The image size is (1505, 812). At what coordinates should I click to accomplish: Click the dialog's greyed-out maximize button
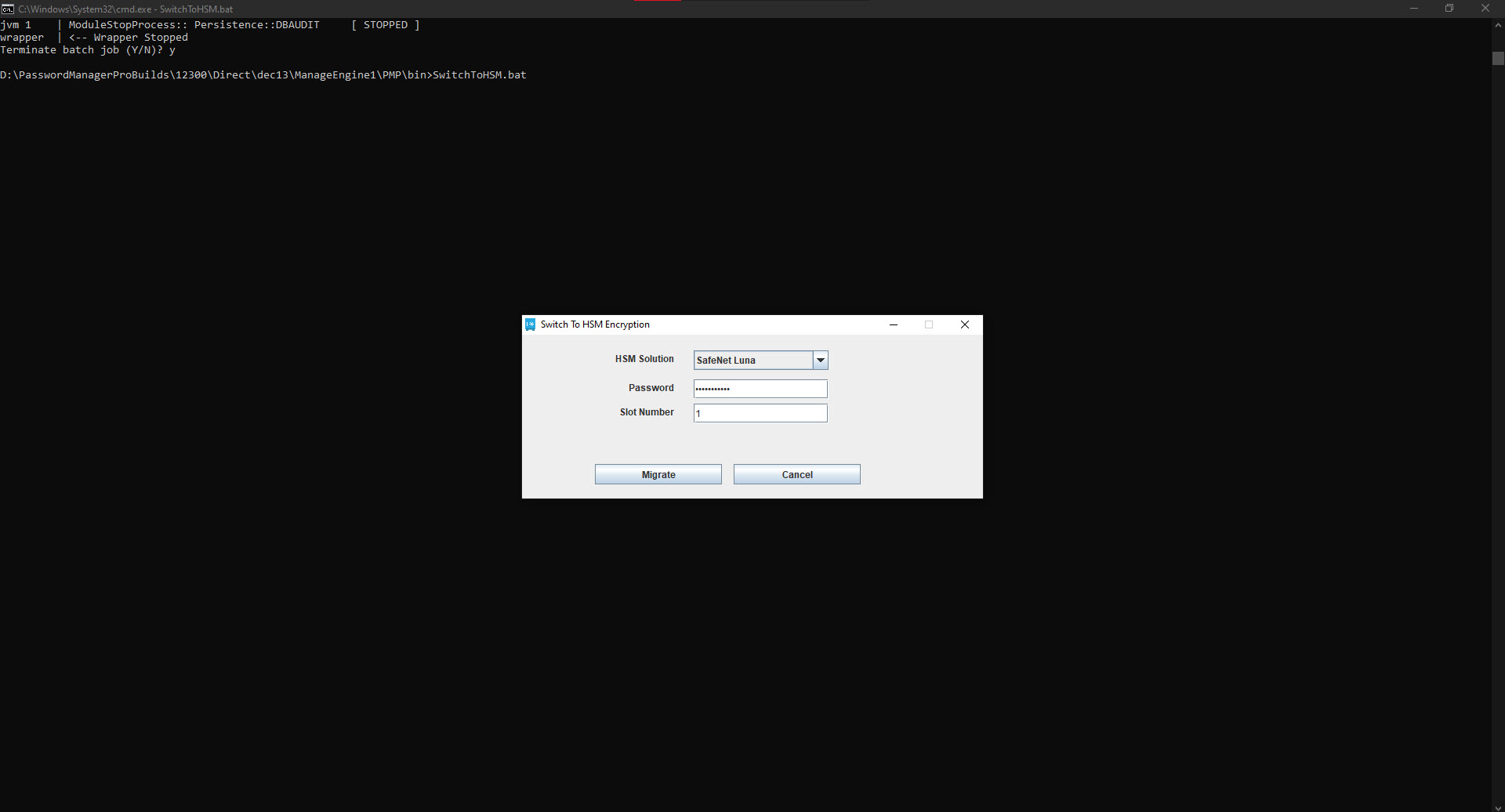[929, 324]
